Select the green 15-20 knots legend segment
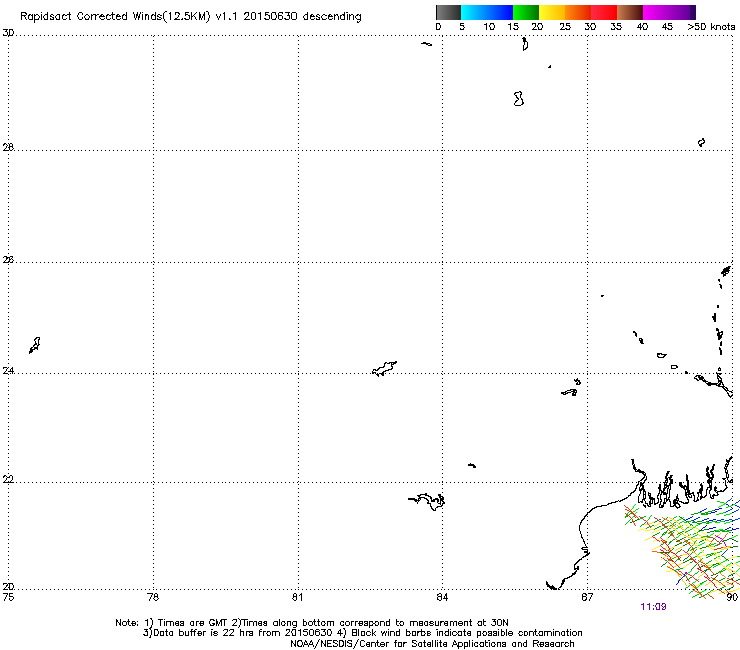The image size is (740, 650). (526, 12)
